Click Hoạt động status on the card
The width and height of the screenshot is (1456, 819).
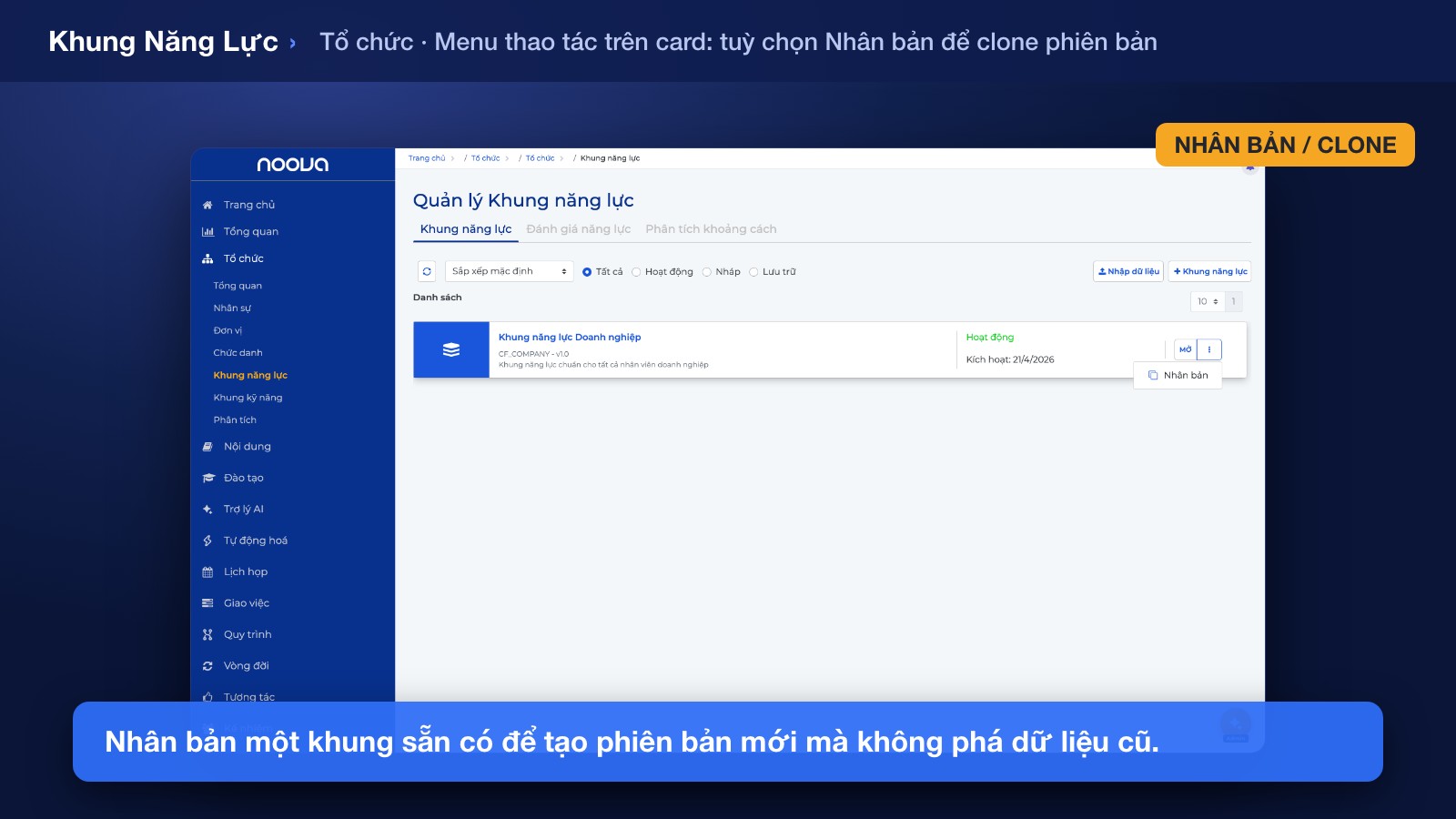990,338
